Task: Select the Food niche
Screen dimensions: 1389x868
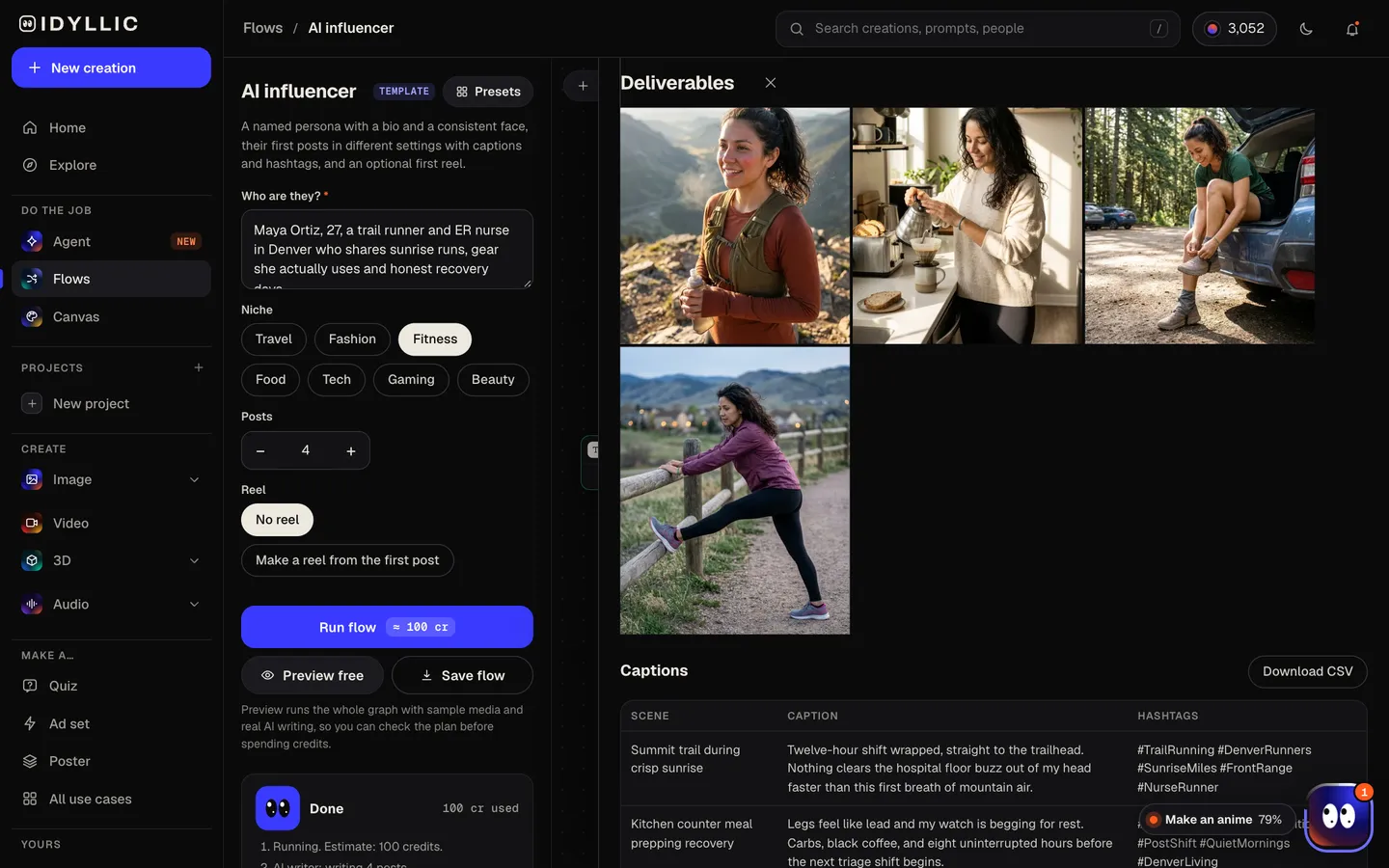Action: 270,380
